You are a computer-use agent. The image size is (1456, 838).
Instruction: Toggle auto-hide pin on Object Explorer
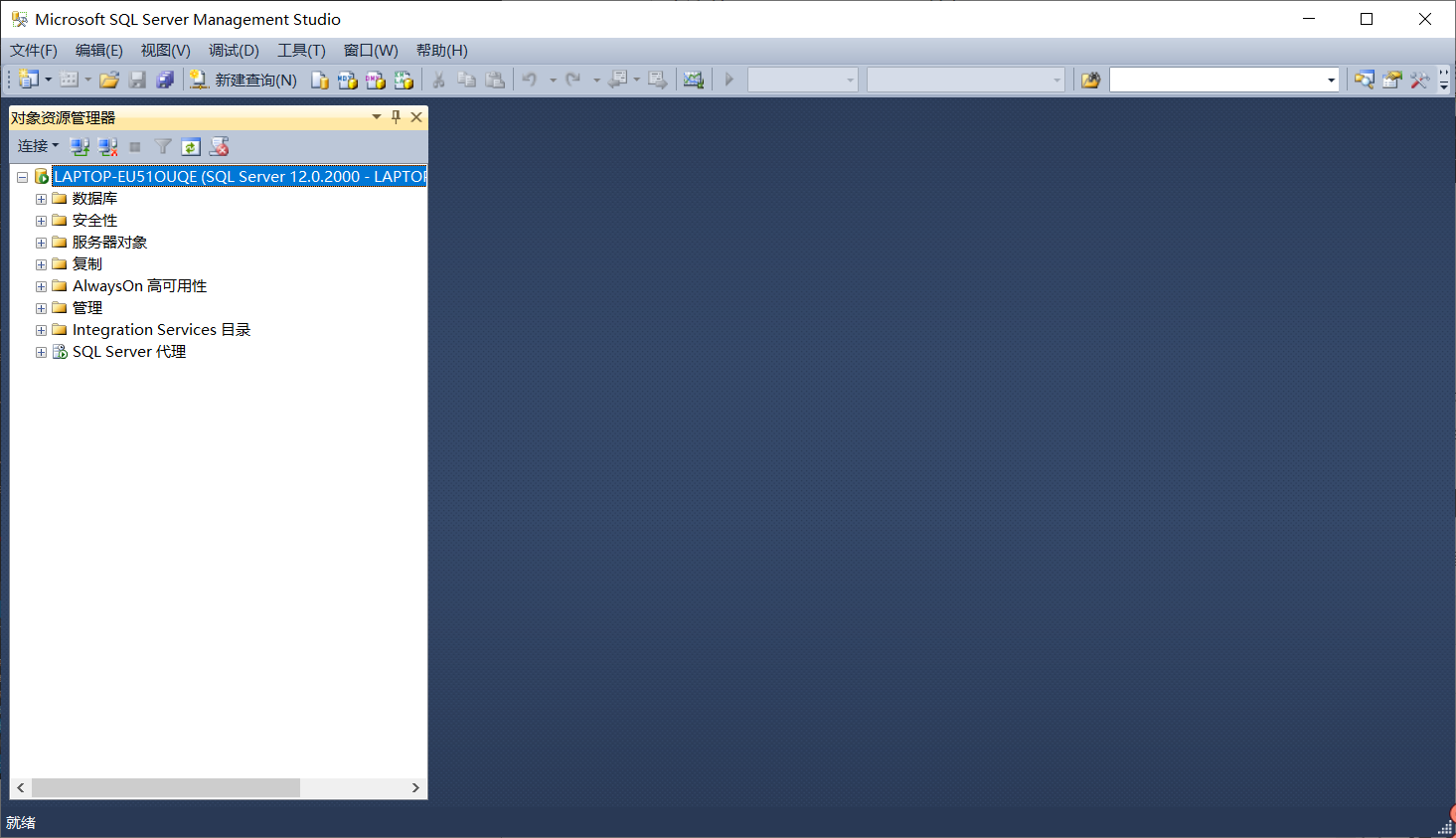click(396, 117)
